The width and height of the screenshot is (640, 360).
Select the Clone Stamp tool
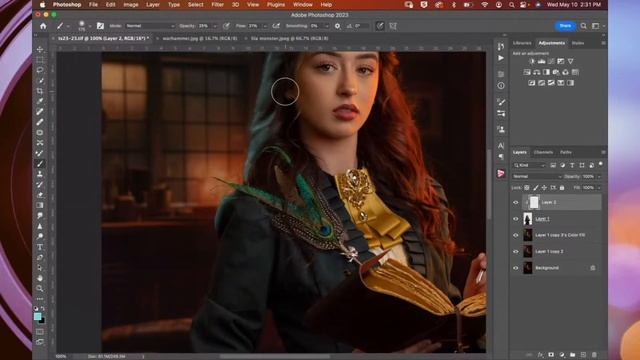click(40, 174)
